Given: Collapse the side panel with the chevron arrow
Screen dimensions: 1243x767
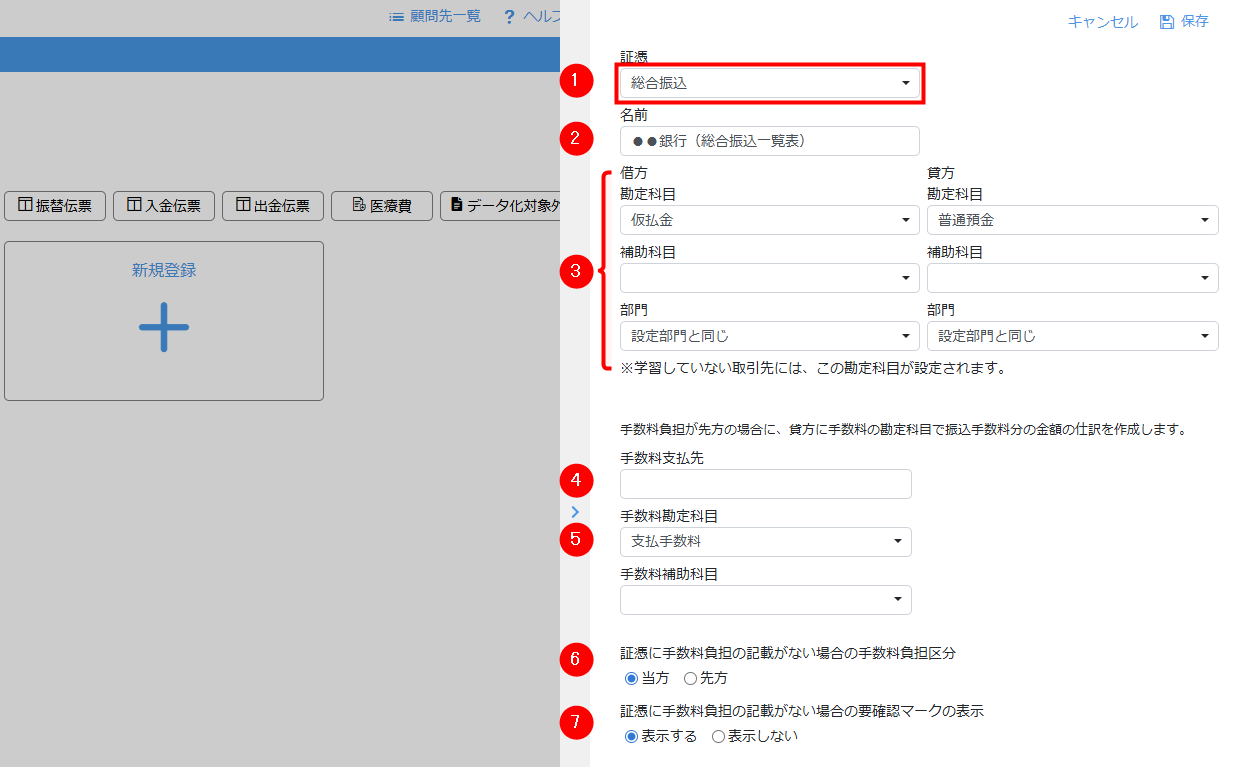Looking at the screenshot, I should pos(575,512).
